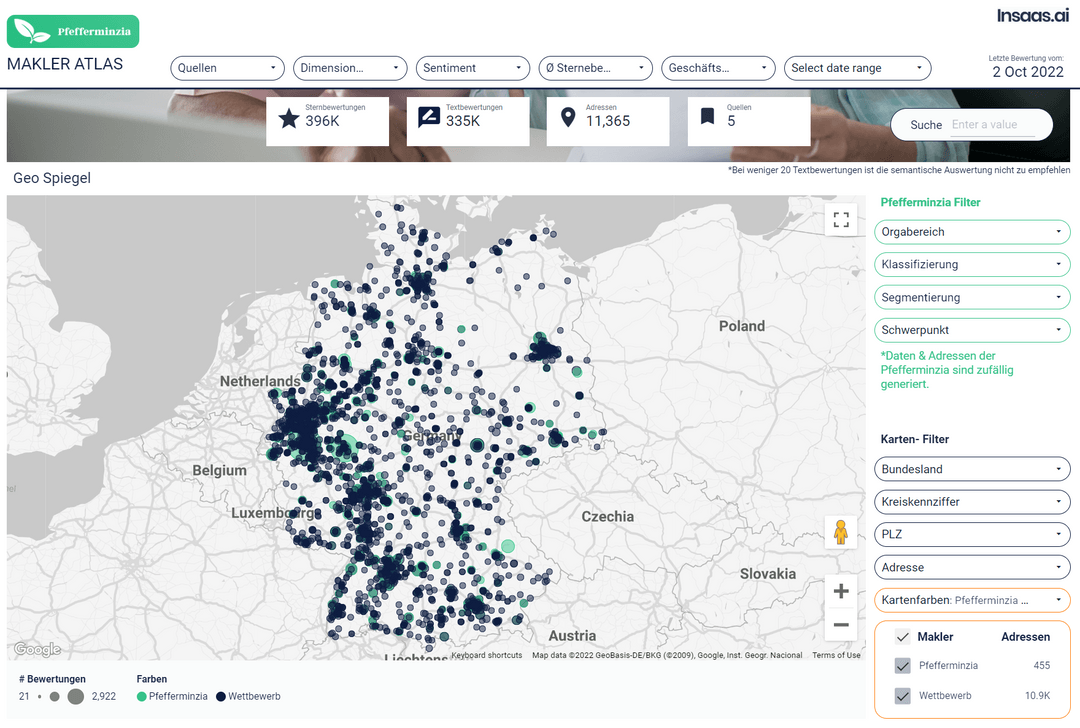The width and height of the screenshot is (1080, 728).
Task: Open the Sentiment dropdown
Action: [472, 68]
